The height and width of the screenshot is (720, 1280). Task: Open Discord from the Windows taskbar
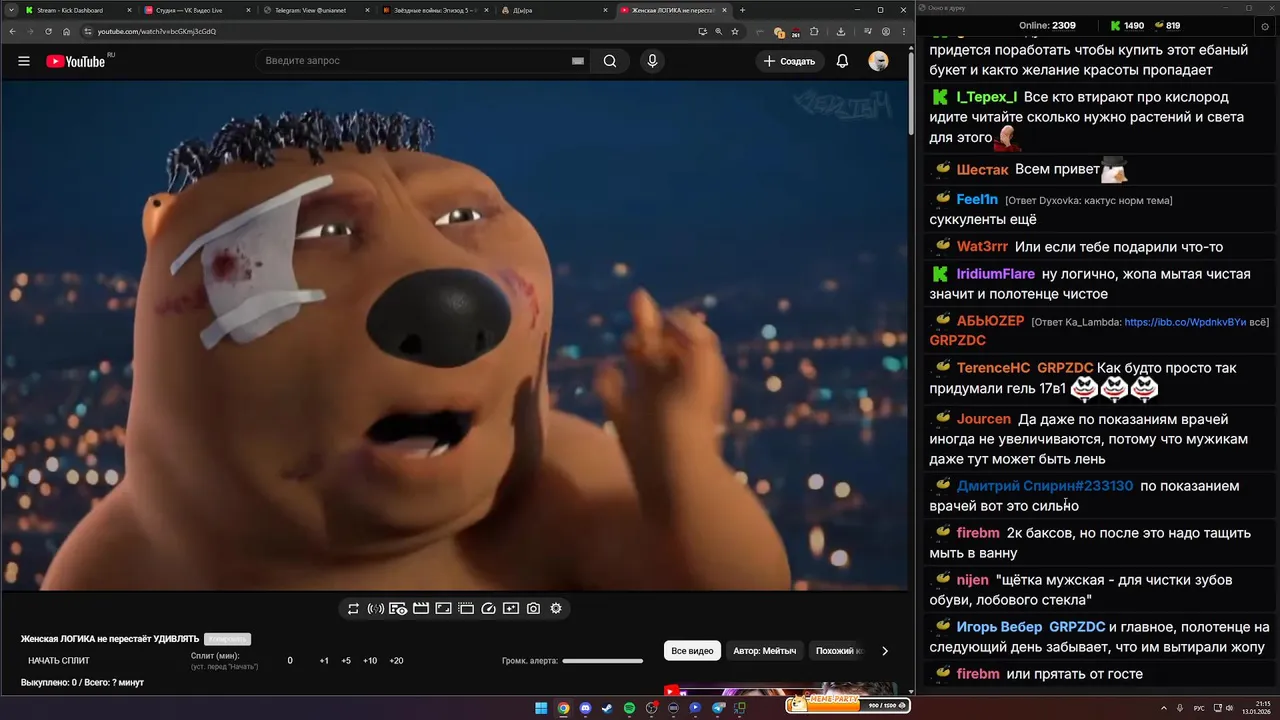click(585, 708)
